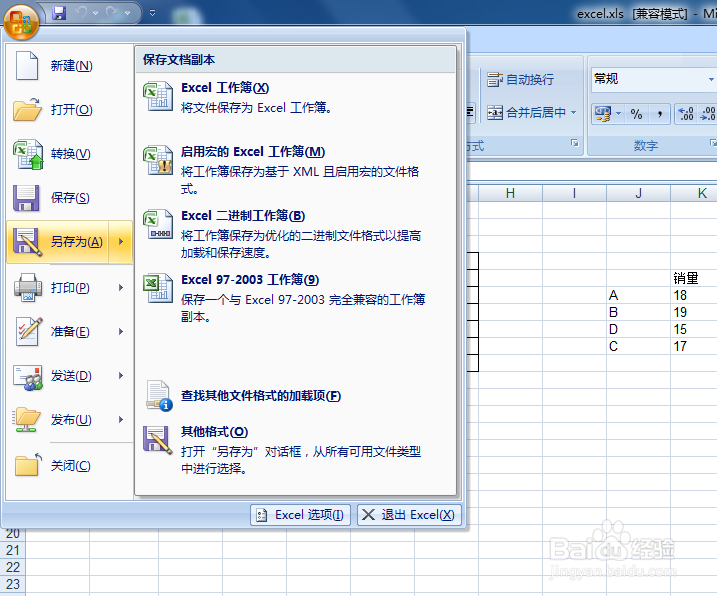Click the 打开 open folder icon
This screenshot has width=717, height=596.
click(x=27, y=109)
